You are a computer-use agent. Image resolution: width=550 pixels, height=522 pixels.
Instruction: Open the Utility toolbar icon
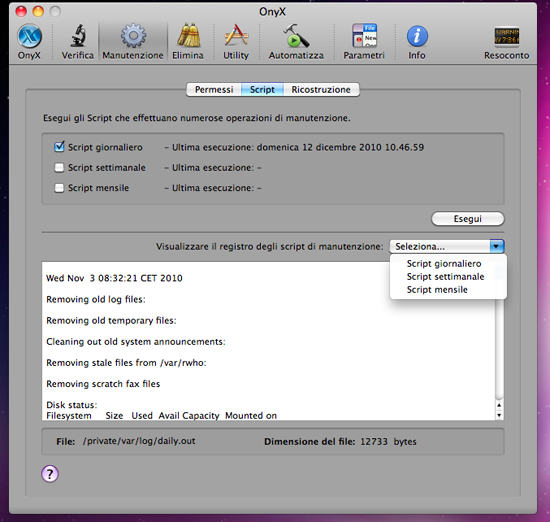[236, 35]
